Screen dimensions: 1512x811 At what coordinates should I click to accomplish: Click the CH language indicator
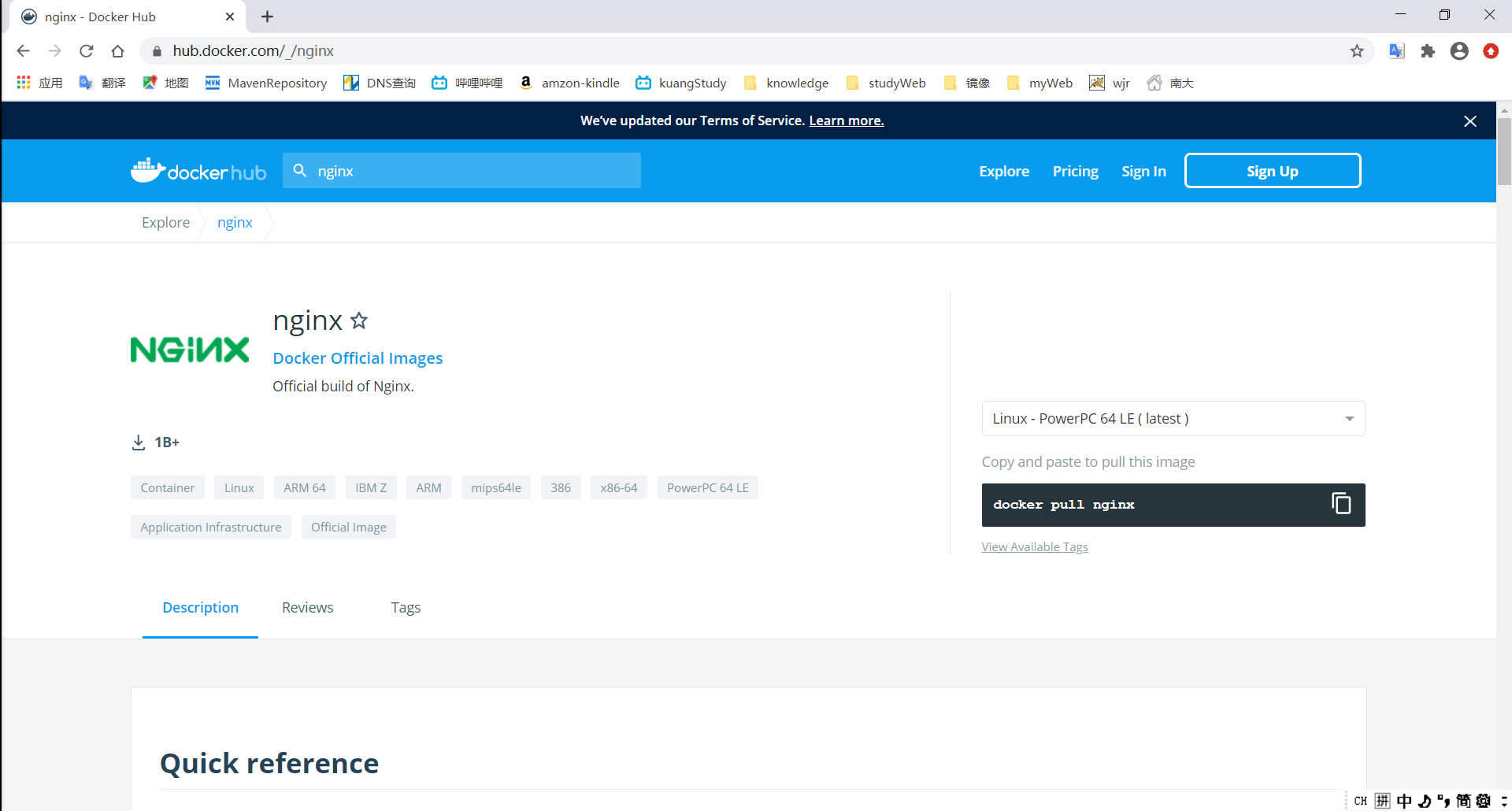click(1361, 801)
